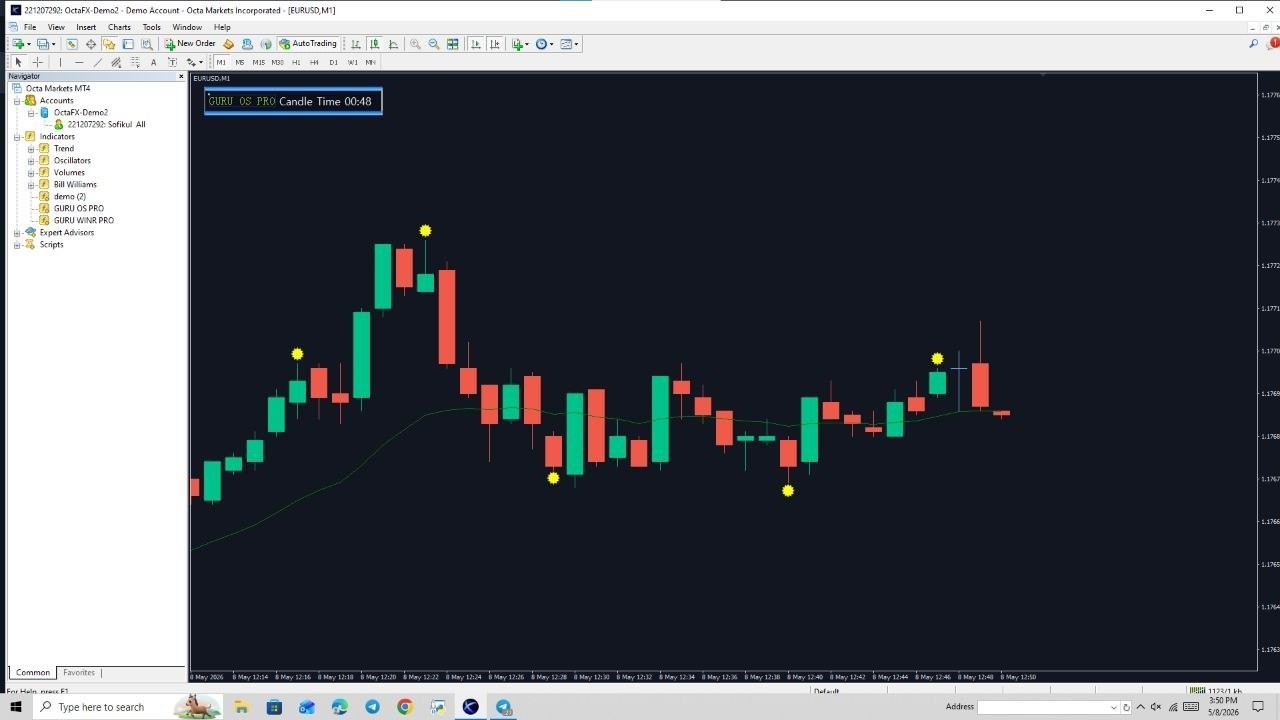Tile windows icon in toolbar
Viewport: 1280px width, 720px height.
[x=453, y=44]
